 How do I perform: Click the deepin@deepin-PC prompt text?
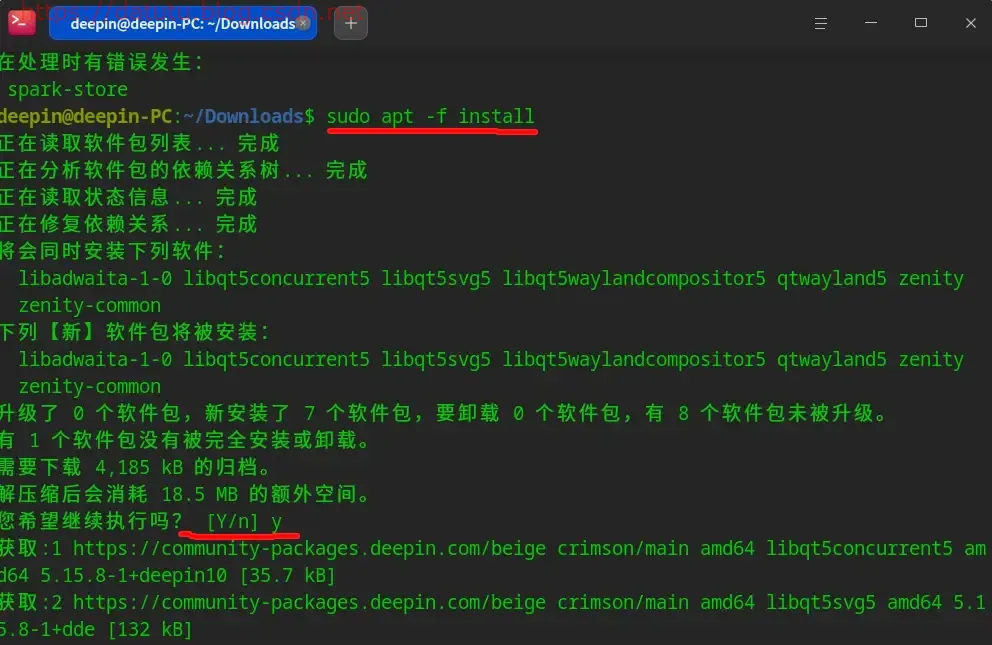(x=86, y=116)
